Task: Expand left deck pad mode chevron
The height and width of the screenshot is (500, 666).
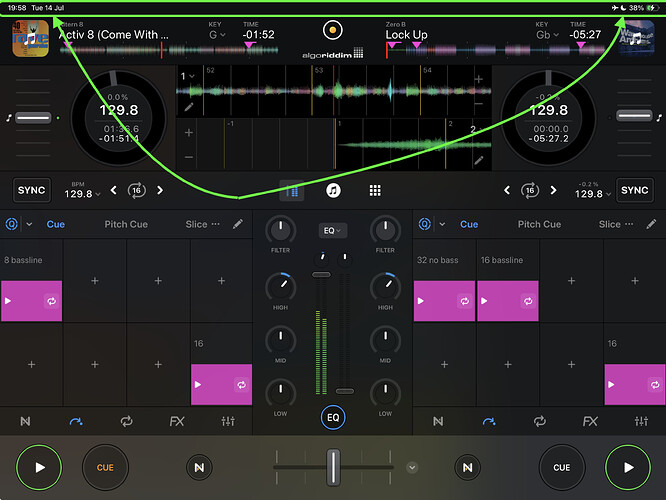Action: point(29,224)
